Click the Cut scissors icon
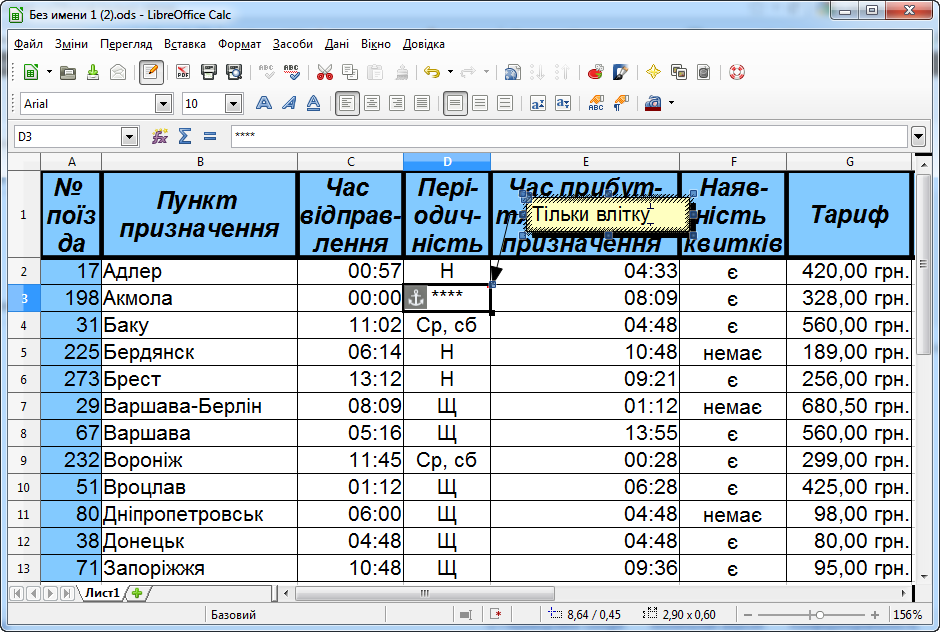Viewport: 940px width, 632px height. tap(324, 72)
